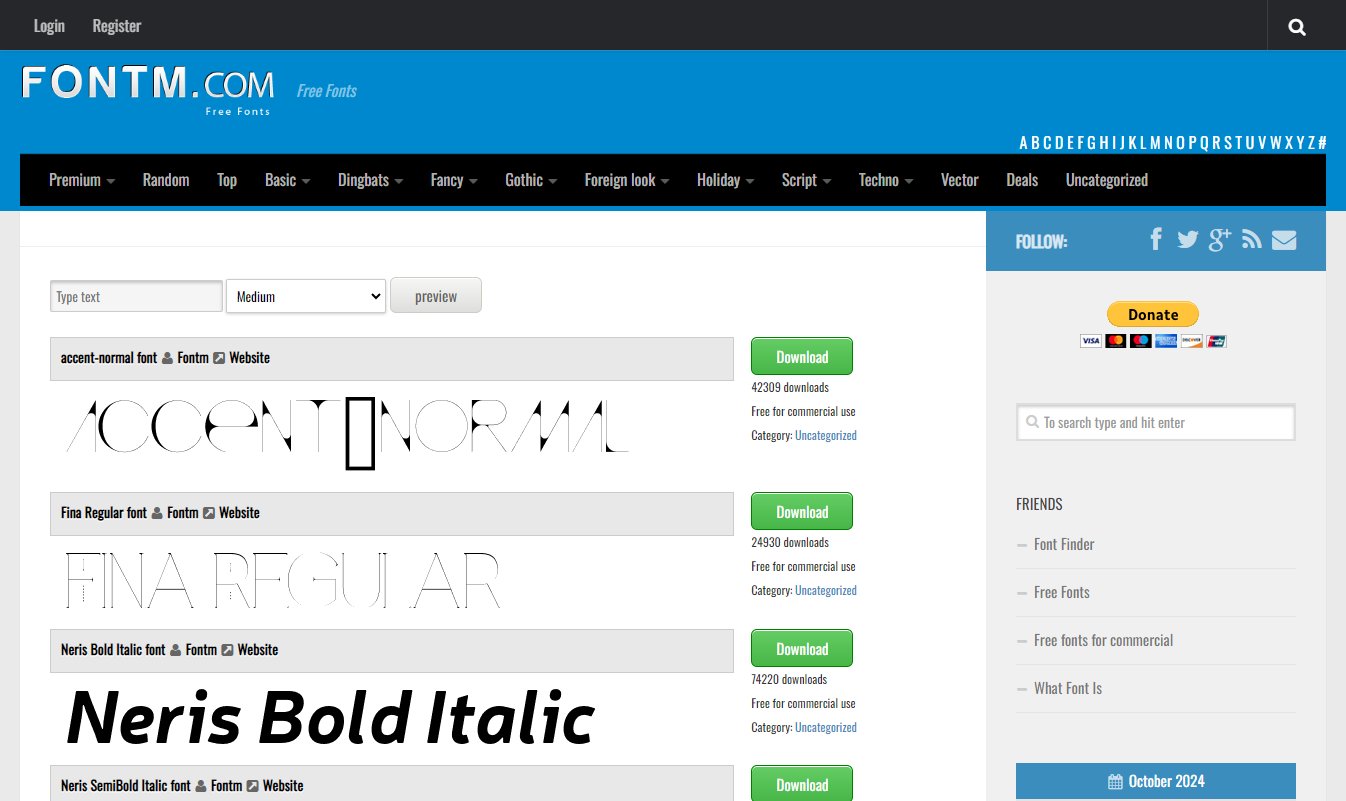Open the Facebook follow icon

point(1156,239)
